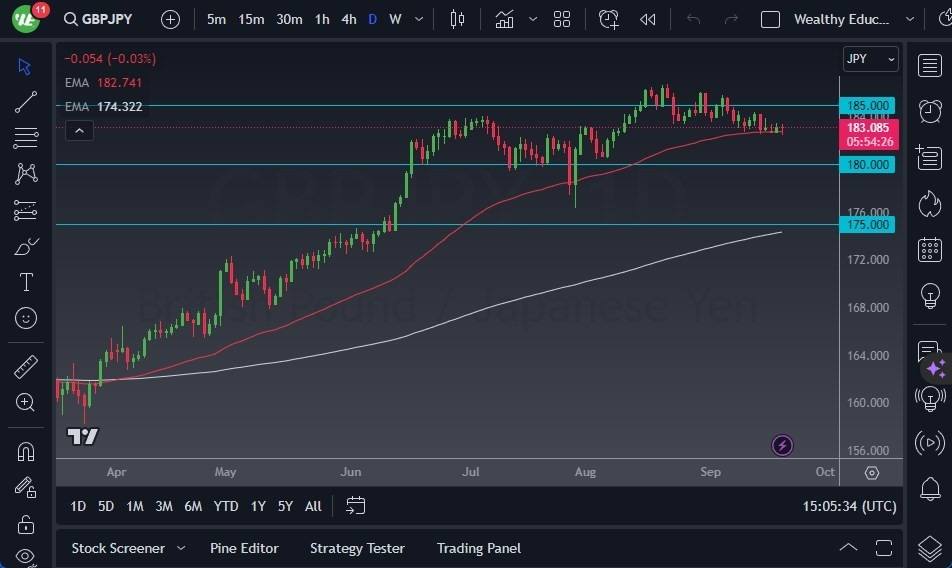The image size is (952, 568).
Task: Open the ideas lightbulb panel
Action: [x=930, y=296]
